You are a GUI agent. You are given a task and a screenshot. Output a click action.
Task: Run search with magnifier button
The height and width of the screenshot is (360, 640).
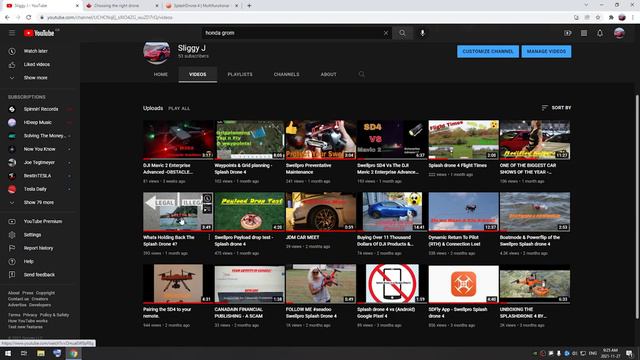click(x=402, y=33)
